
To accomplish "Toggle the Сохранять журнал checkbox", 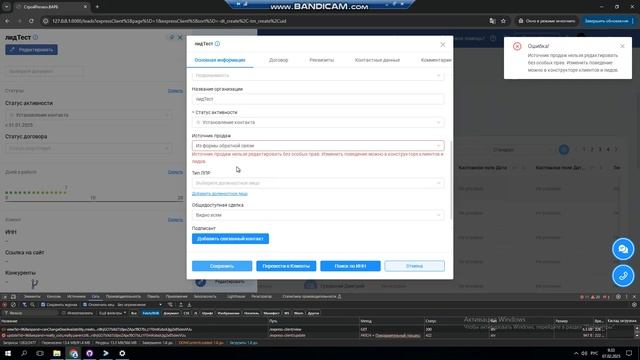I will (x=43, y=304).
